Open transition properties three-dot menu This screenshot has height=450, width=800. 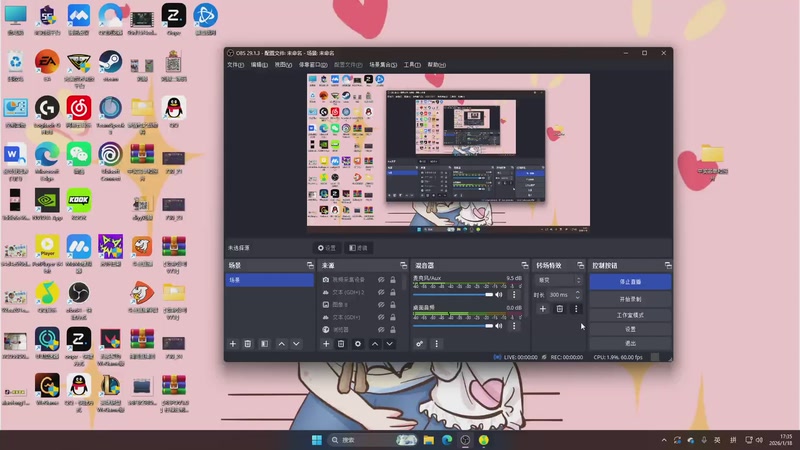(576, 309)
